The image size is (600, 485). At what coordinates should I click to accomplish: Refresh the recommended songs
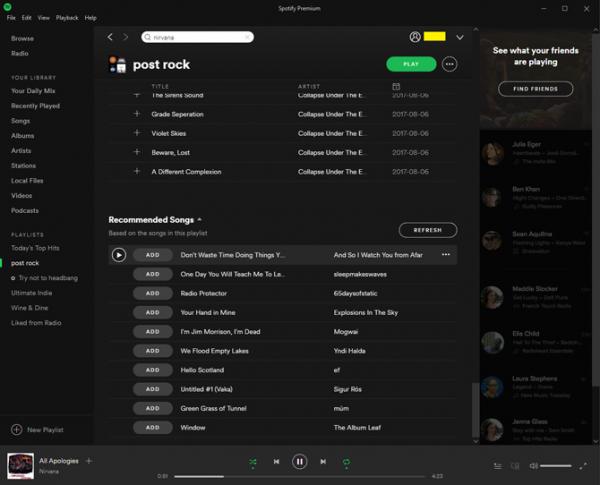(x=428, y=230)
